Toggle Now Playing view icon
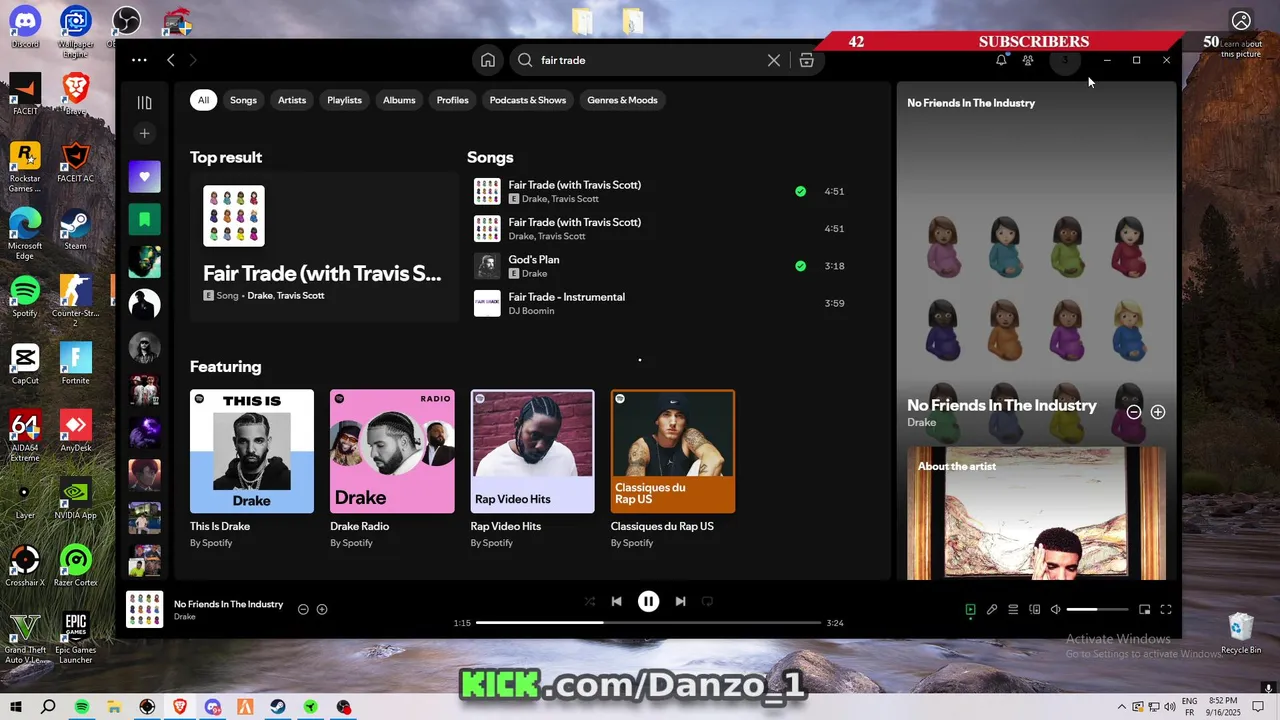1280x720 pixels. point(970,609)
